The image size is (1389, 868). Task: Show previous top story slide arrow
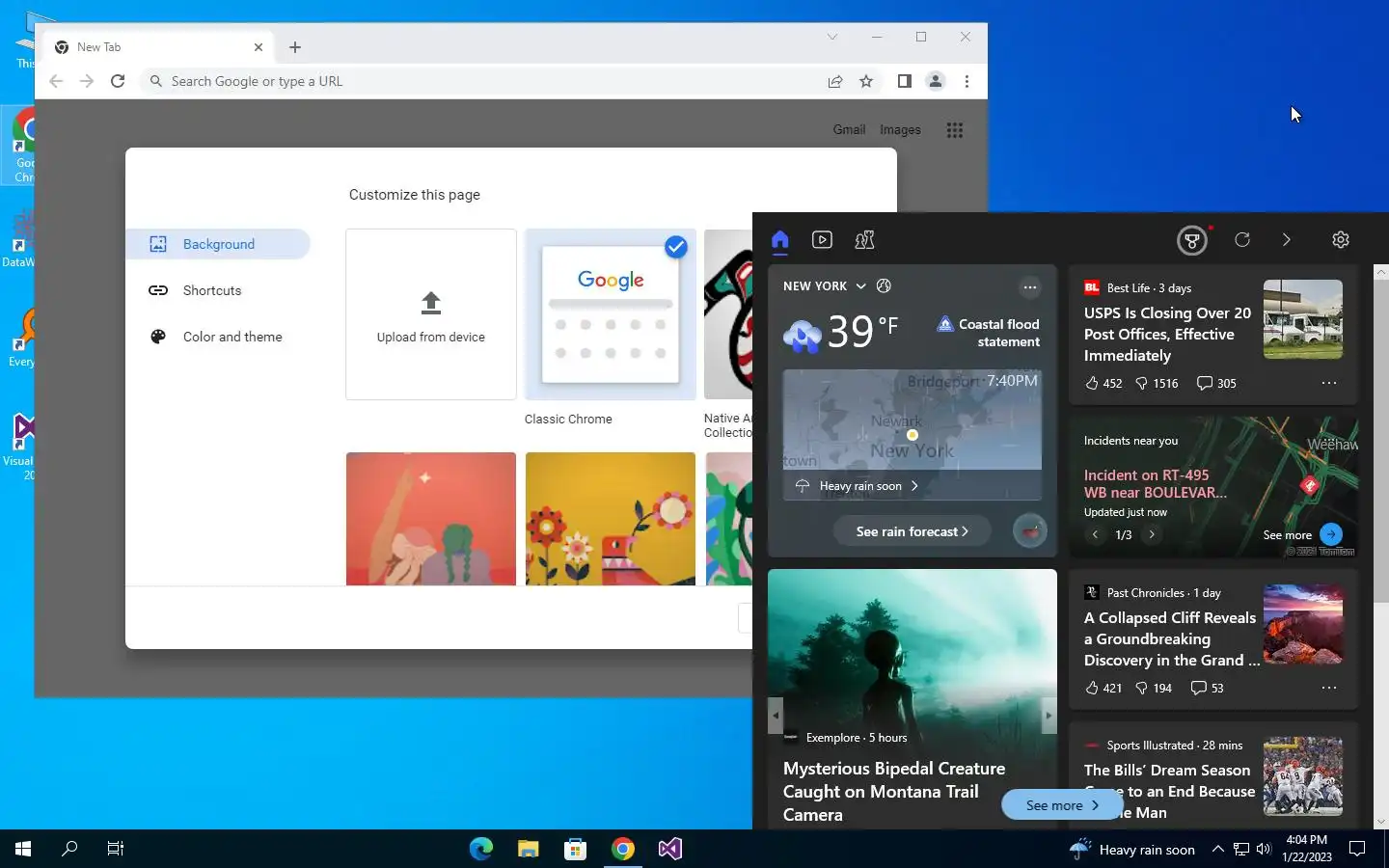(x=776, y=716)
